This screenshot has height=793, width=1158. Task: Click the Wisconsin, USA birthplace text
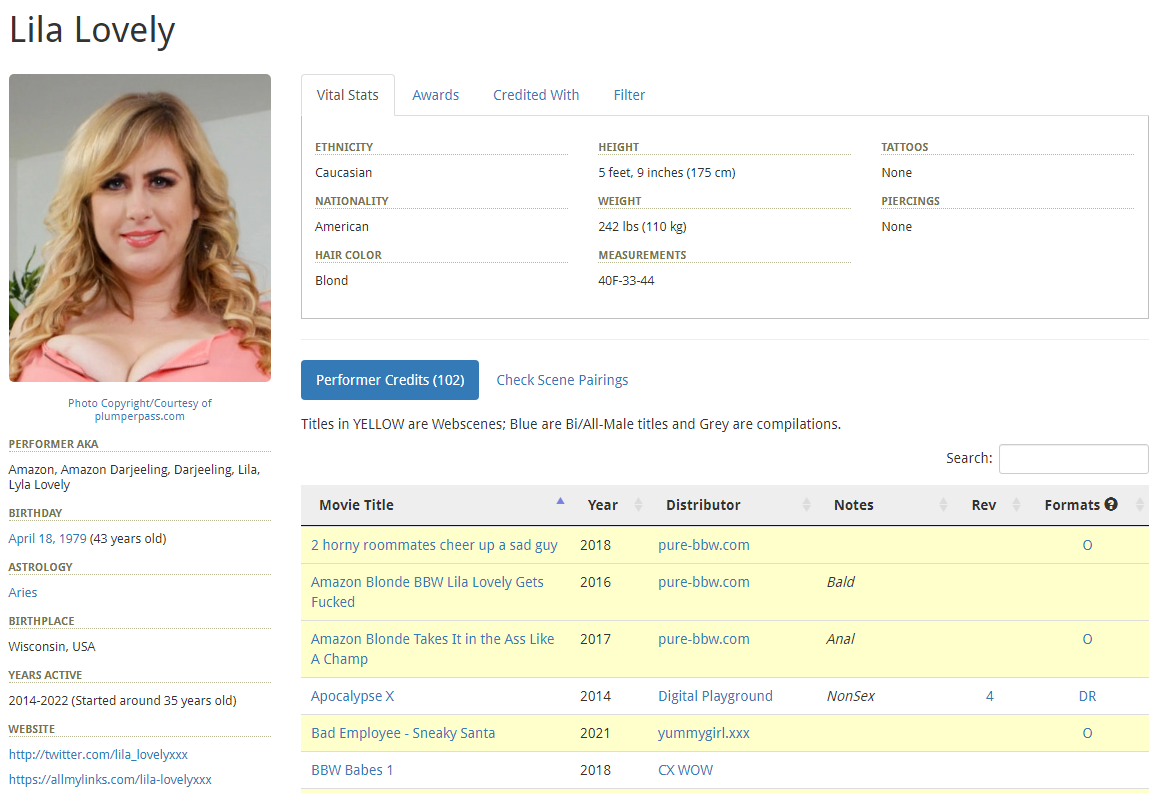[x=52, y=647]
